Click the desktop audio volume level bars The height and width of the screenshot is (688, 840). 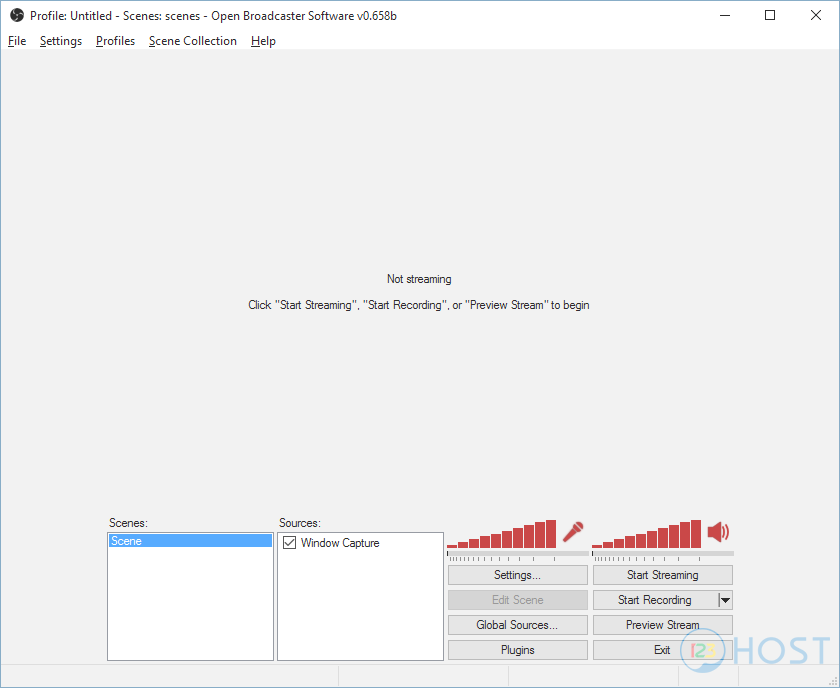coord(646,534)
